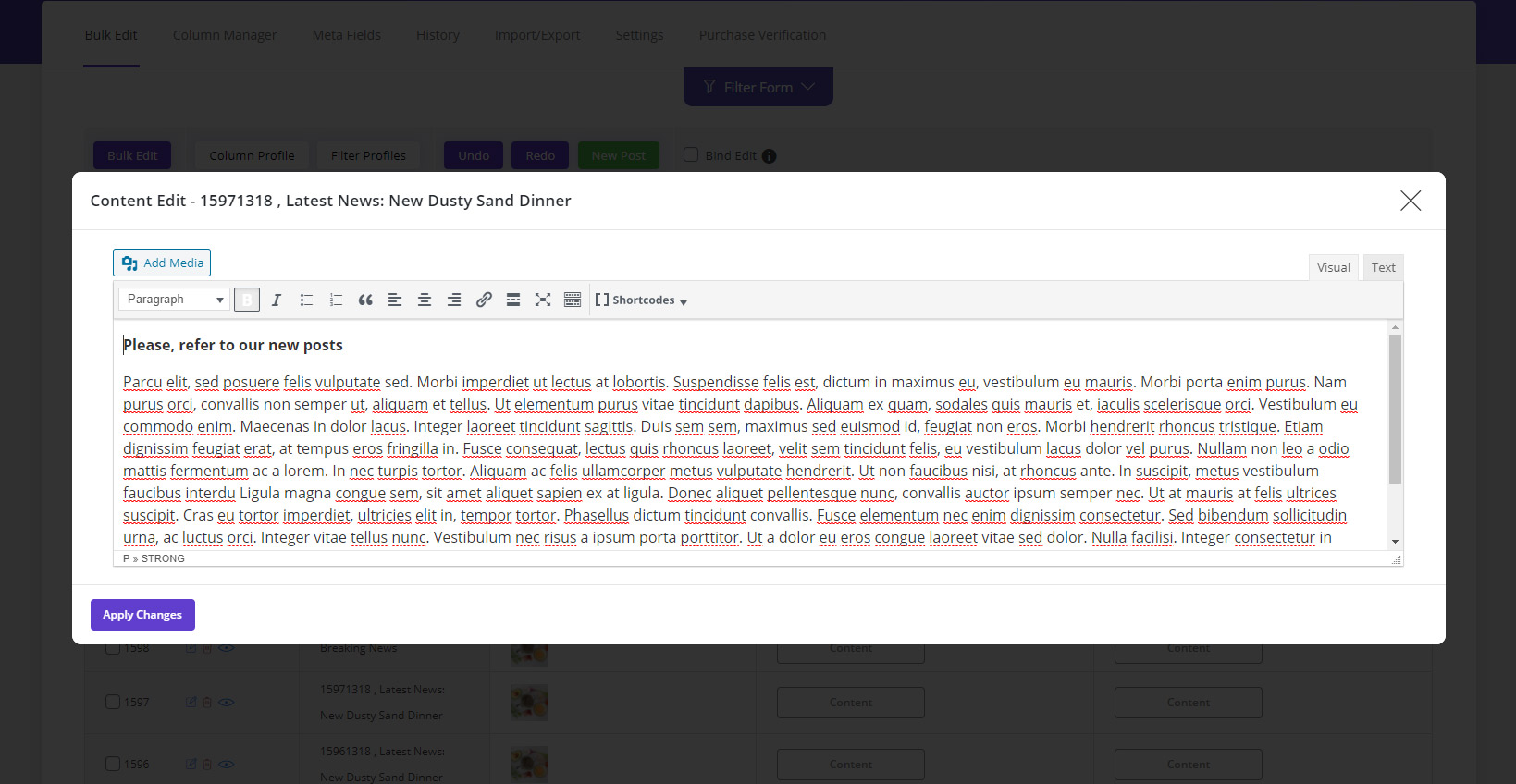This screenshot has height=784, width=1516.
Task: Tick the checkbox for row 1596
Action: (x=113, y=764)
